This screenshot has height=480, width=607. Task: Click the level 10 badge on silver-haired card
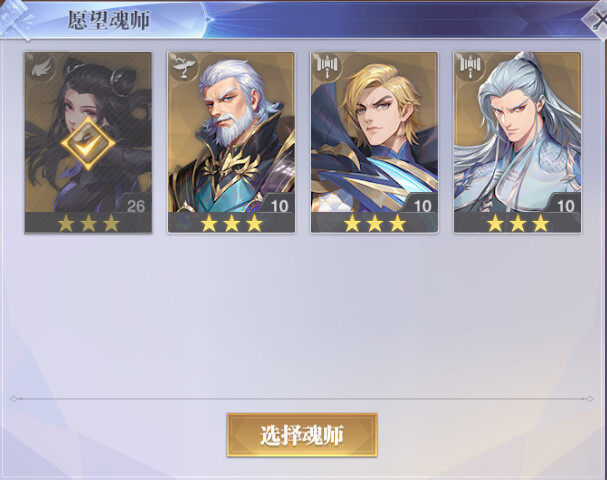(565, 204)
